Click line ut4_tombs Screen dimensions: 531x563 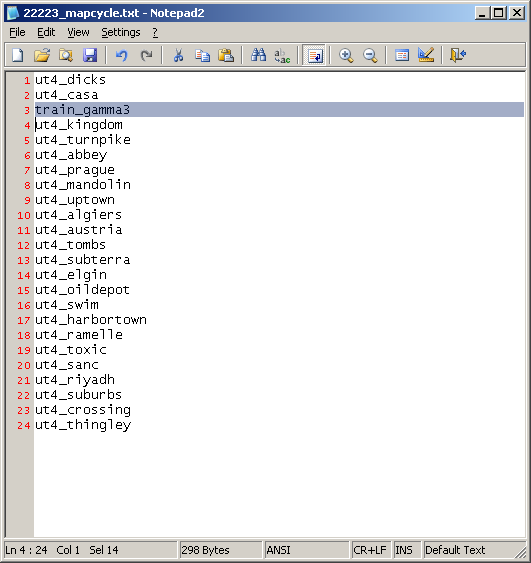pyautogui.click(x=70, y=245)
